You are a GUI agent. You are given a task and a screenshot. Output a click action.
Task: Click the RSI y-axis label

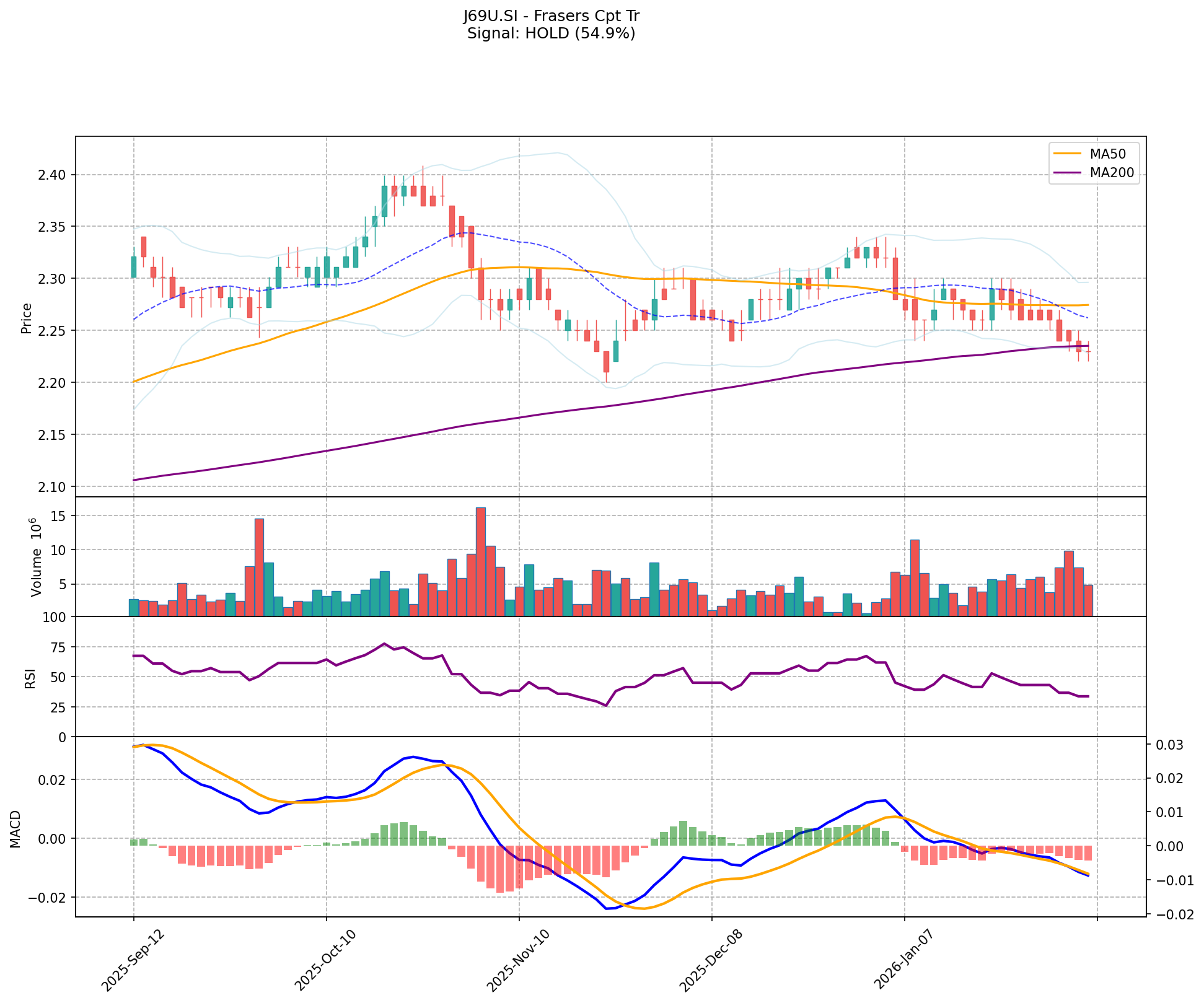coord(30,680)
